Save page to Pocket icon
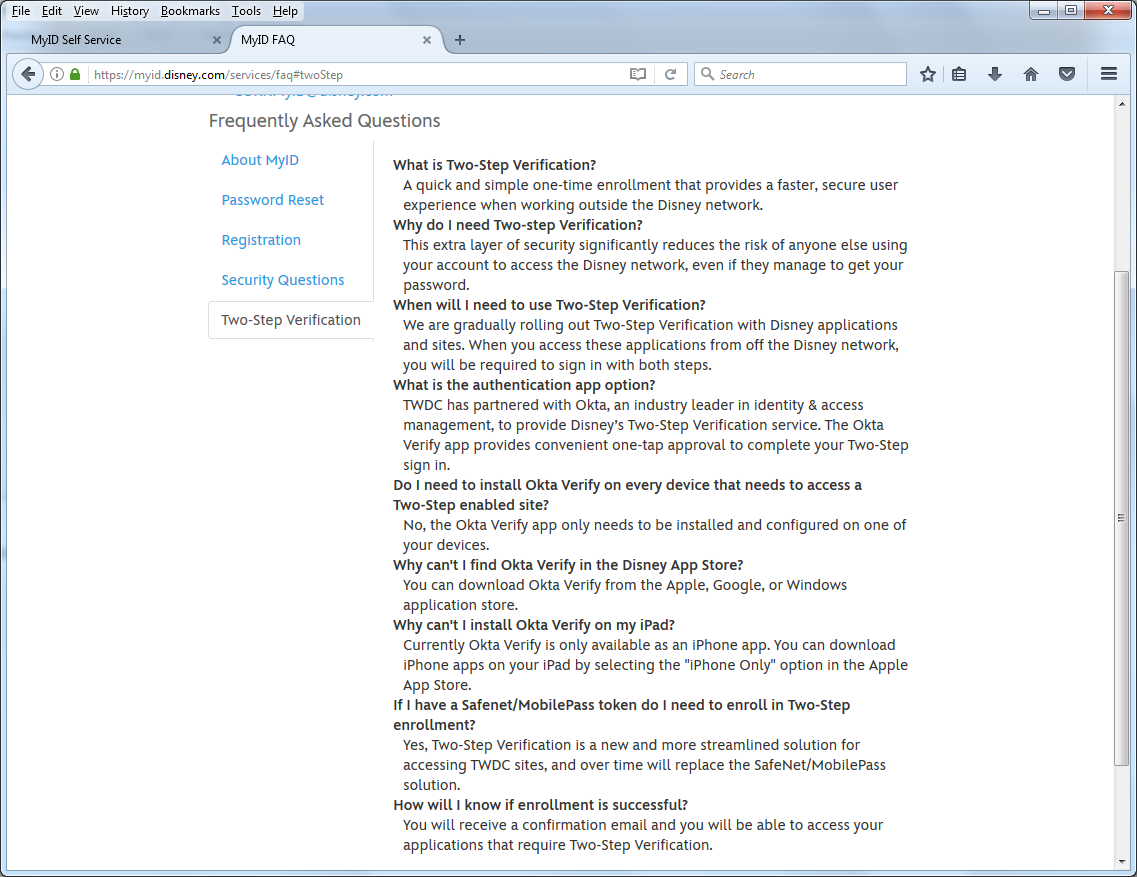 point(1067,74)
